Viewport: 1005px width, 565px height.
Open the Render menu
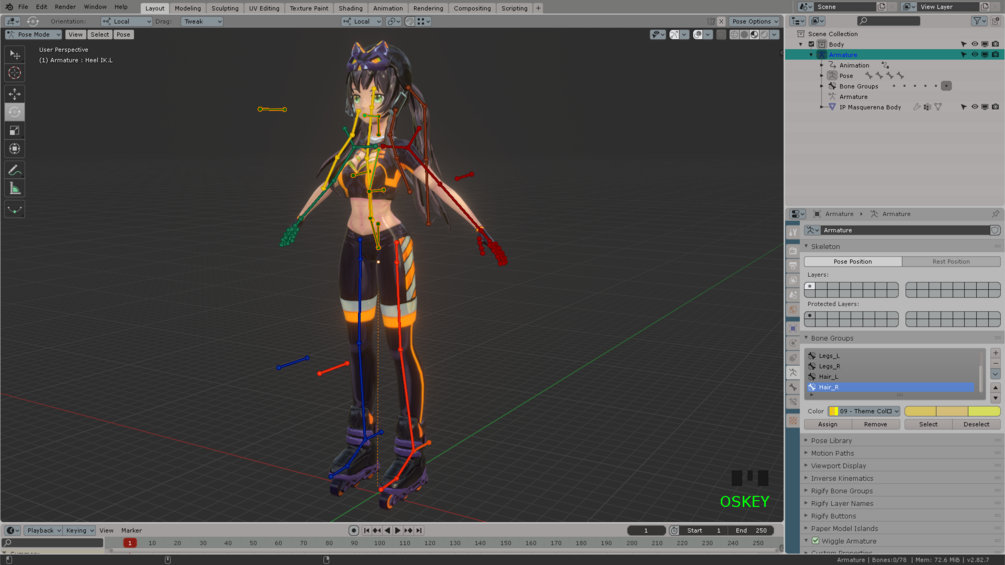click(65, 6)
